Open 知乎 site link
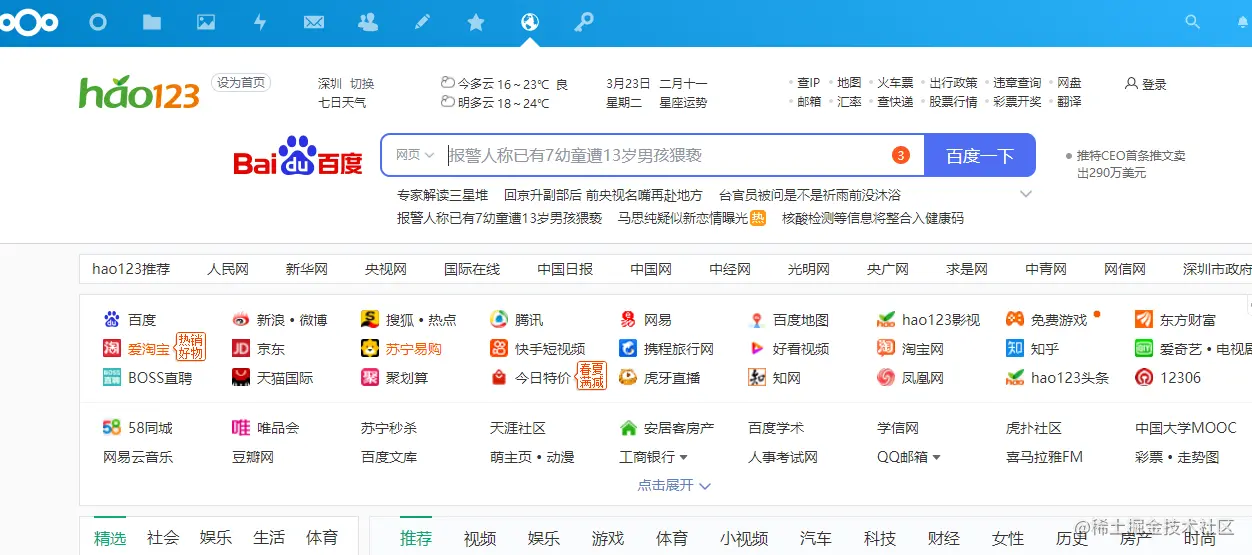Image resolution: width=1252 pixels, height=555 pixels. [x=1033, y=349]
